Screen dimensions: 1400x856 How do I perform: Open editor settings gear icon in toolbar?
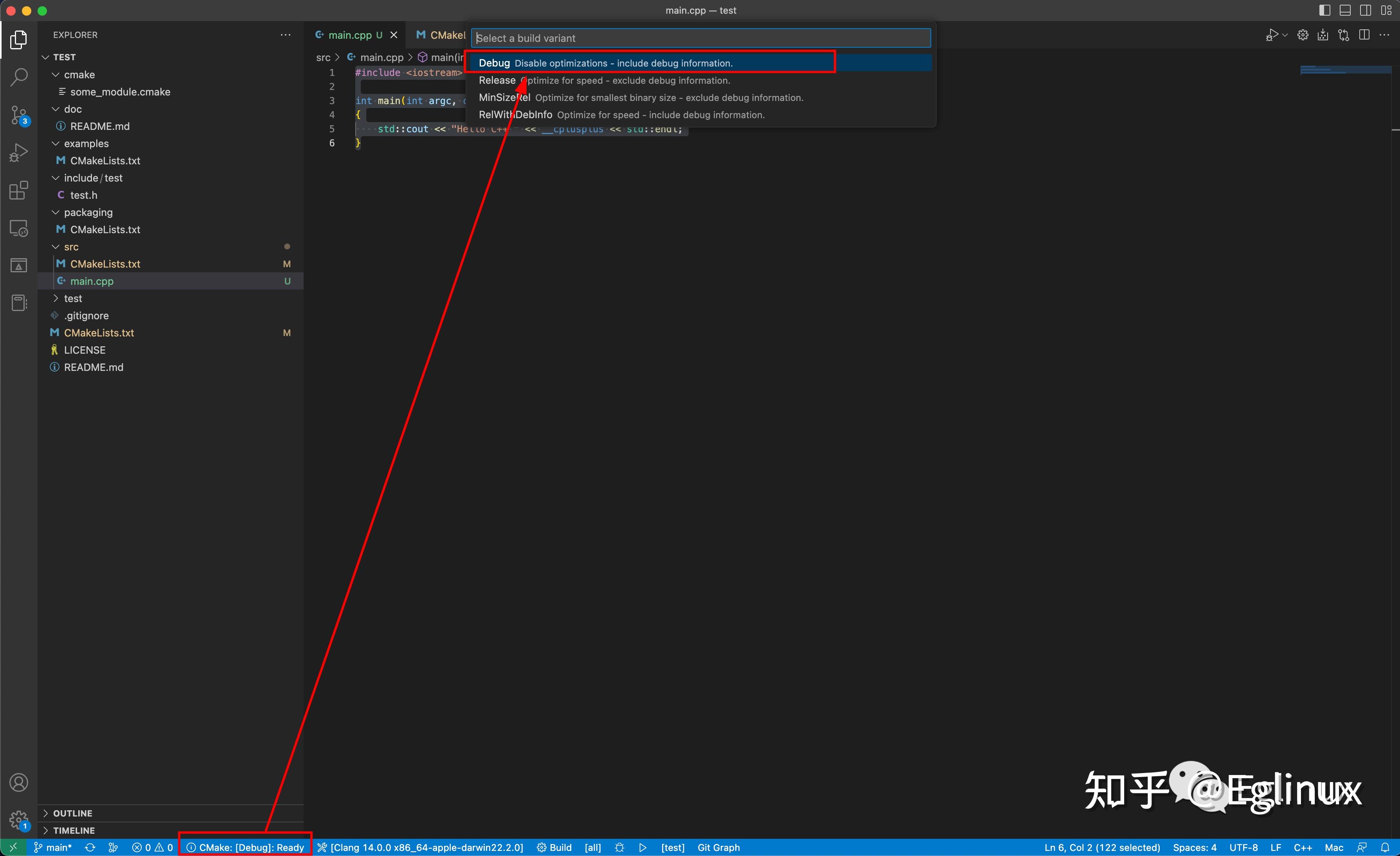tap(1303, 34)
